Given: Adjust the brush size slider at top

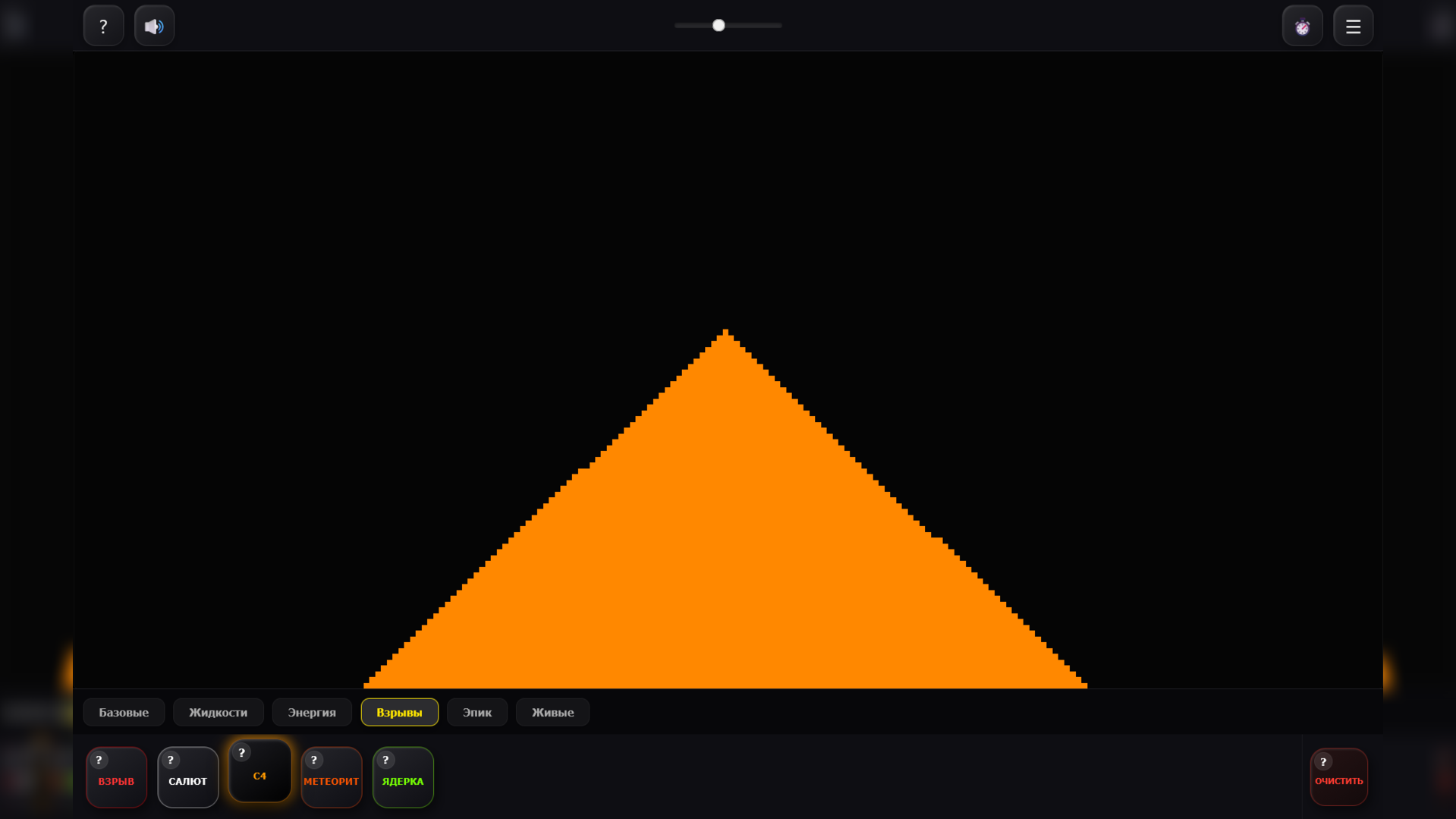Looking at the screenshot, I should point(718,25).
